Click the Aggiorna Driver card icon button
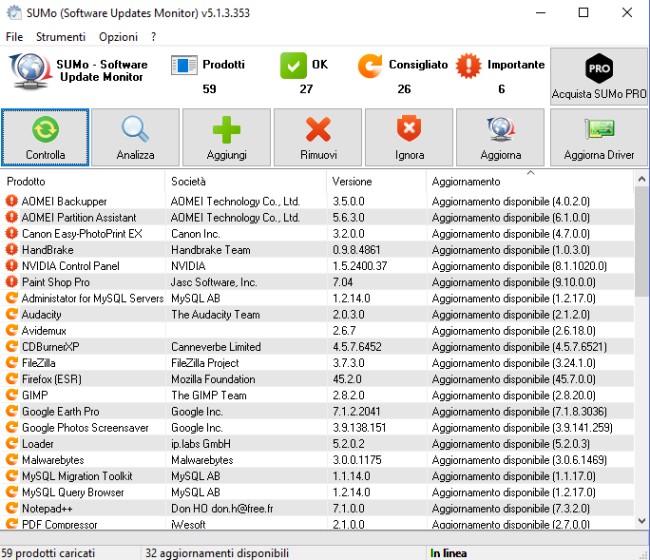 [x=599, y=137]
